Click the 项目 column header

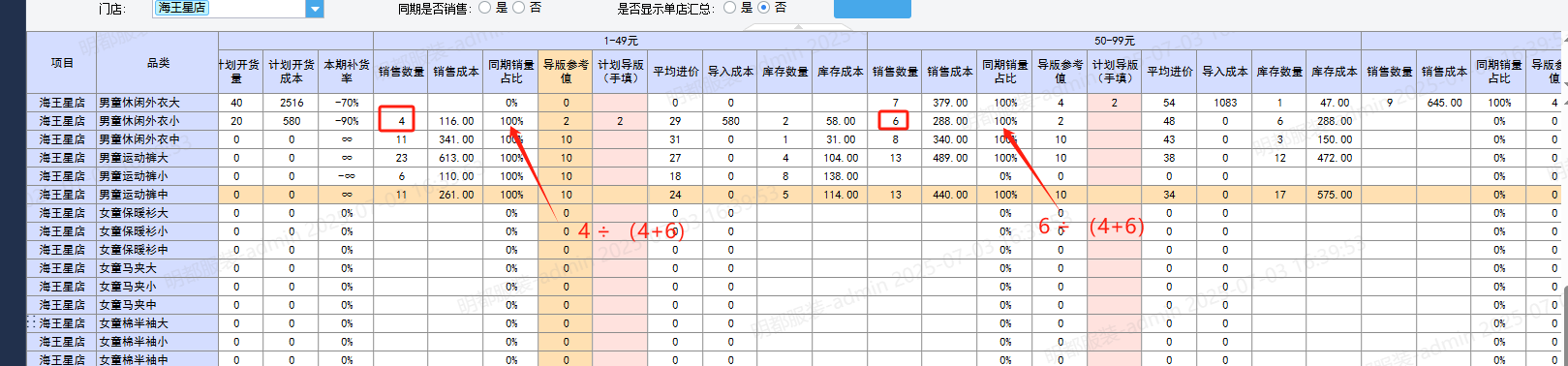(62, 63)
